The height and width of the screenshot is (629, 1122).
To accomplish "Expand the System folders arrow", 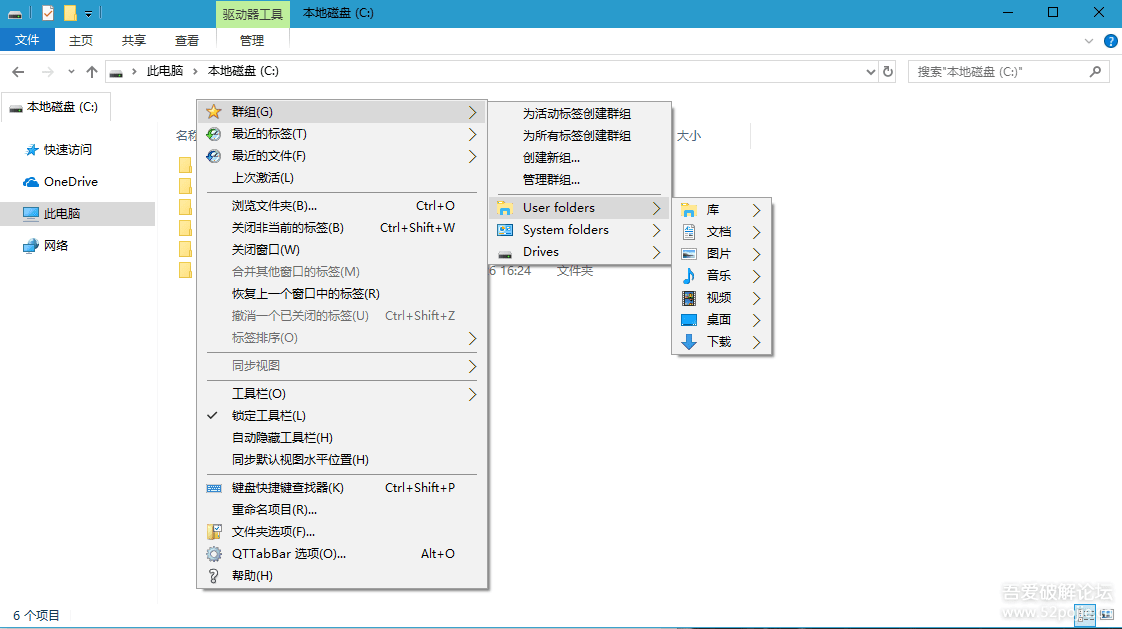I will (656, 230).
